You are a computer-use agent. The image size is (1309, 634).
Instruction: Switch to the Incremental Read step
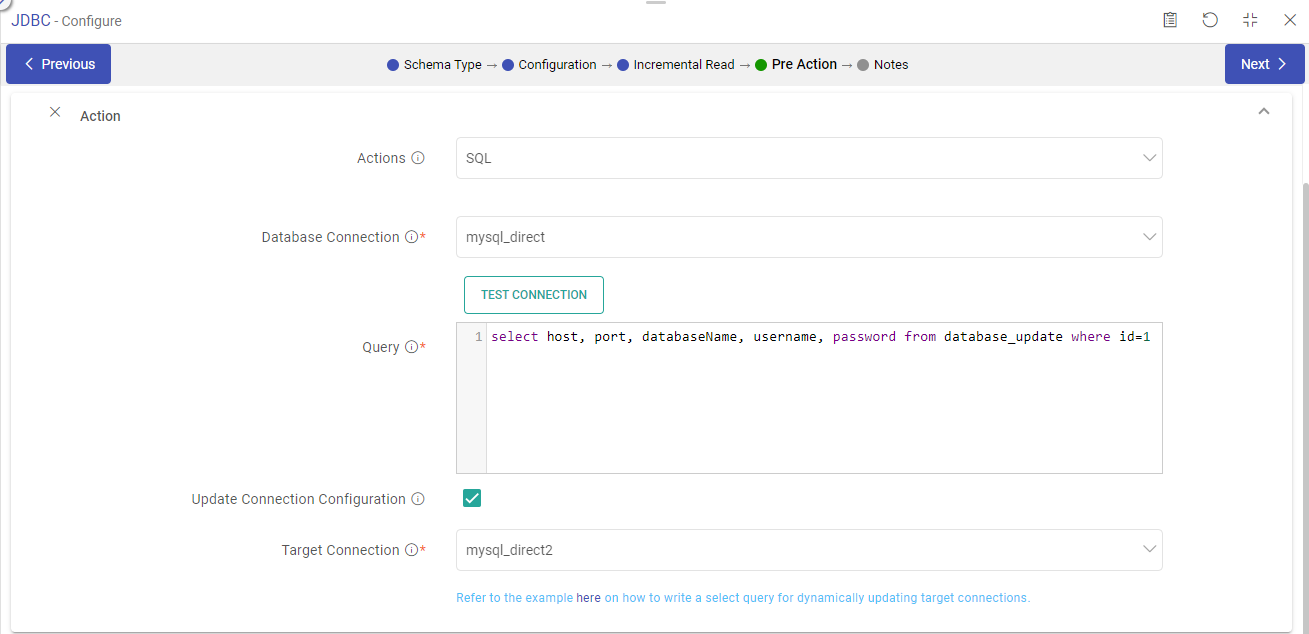(x=687, y=64)
